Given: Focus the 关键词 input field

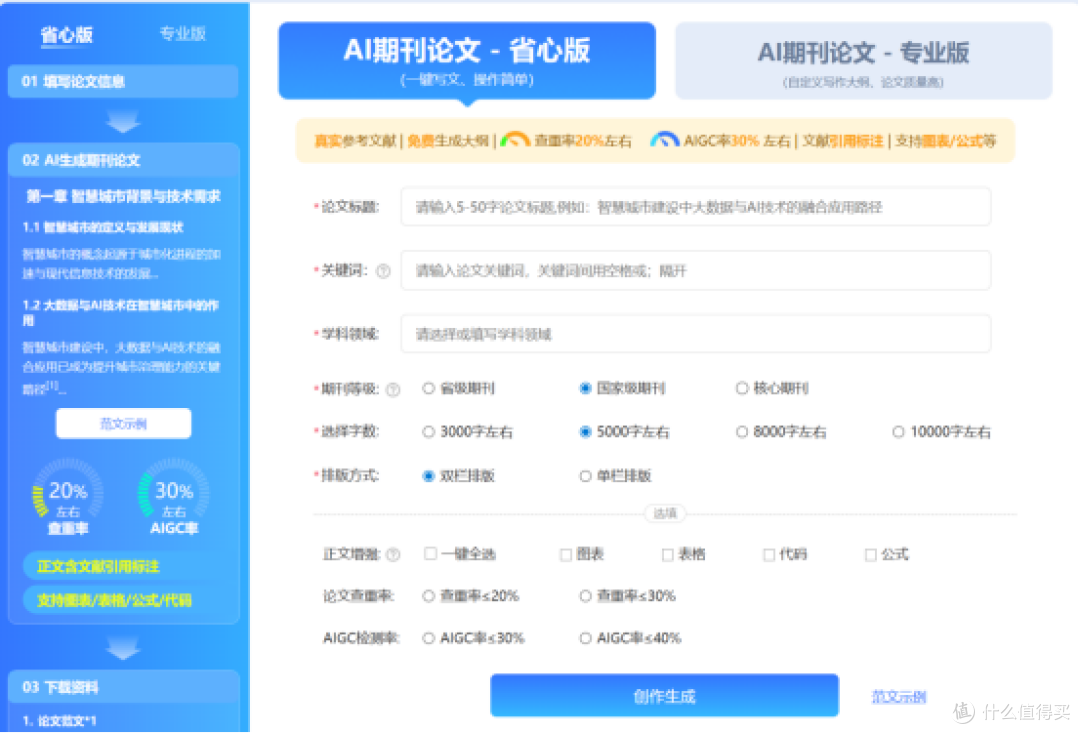Looking at the screenshot, I should click(696, 271).
